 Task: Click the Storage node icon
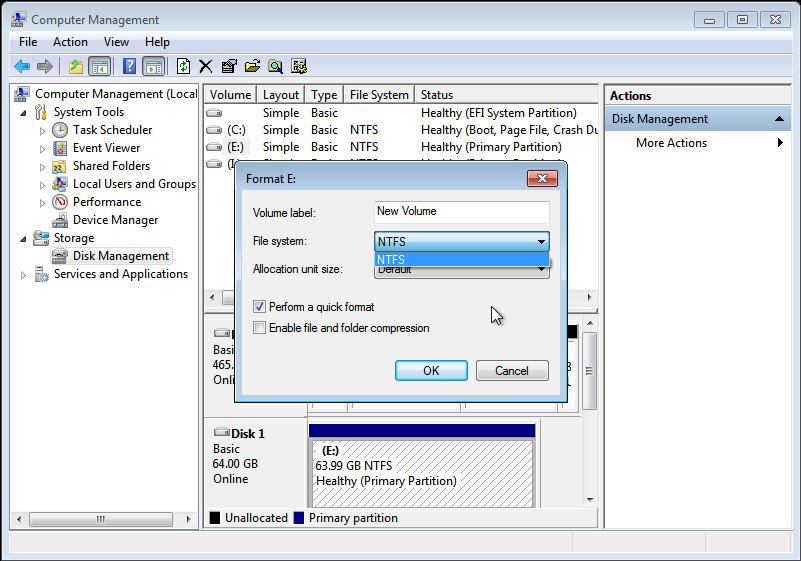point(41,238)
